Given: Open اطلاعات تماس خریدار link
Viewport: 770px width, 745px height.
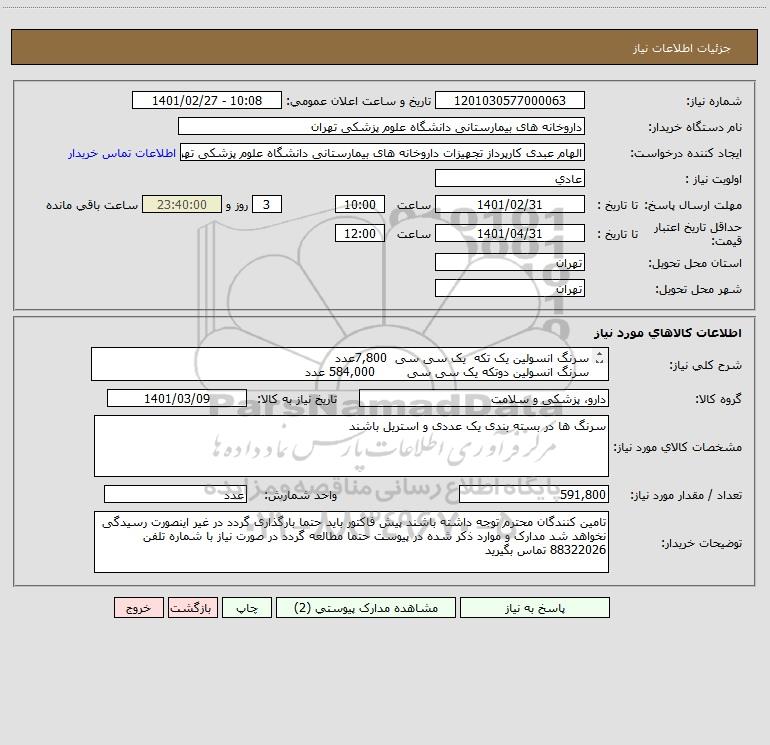Looking at the screenshot, I should pyautogui.click(x=122, y=153).
